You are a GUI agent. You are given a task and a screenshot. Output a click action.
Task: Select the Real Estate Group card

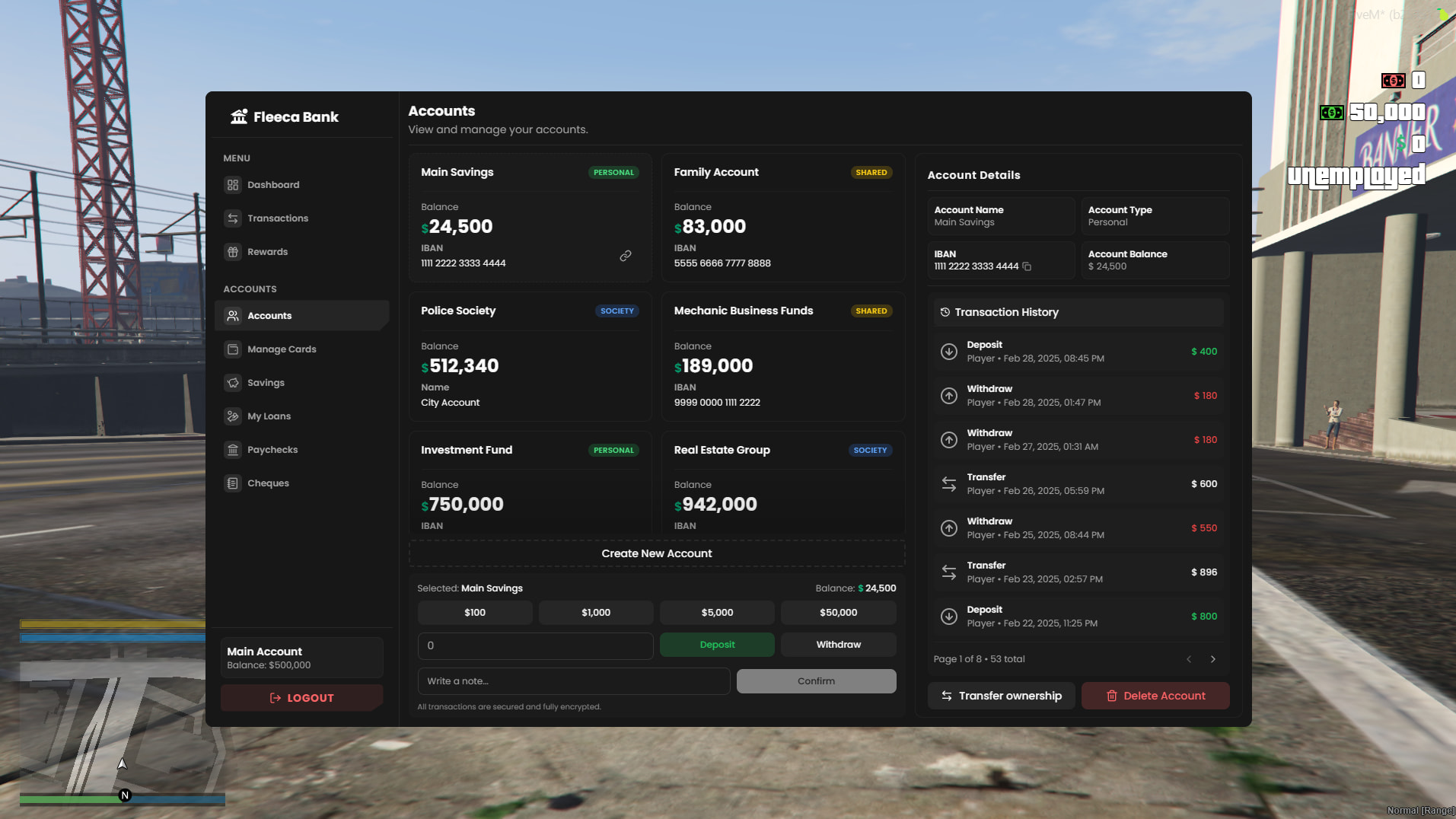[783, 483]
